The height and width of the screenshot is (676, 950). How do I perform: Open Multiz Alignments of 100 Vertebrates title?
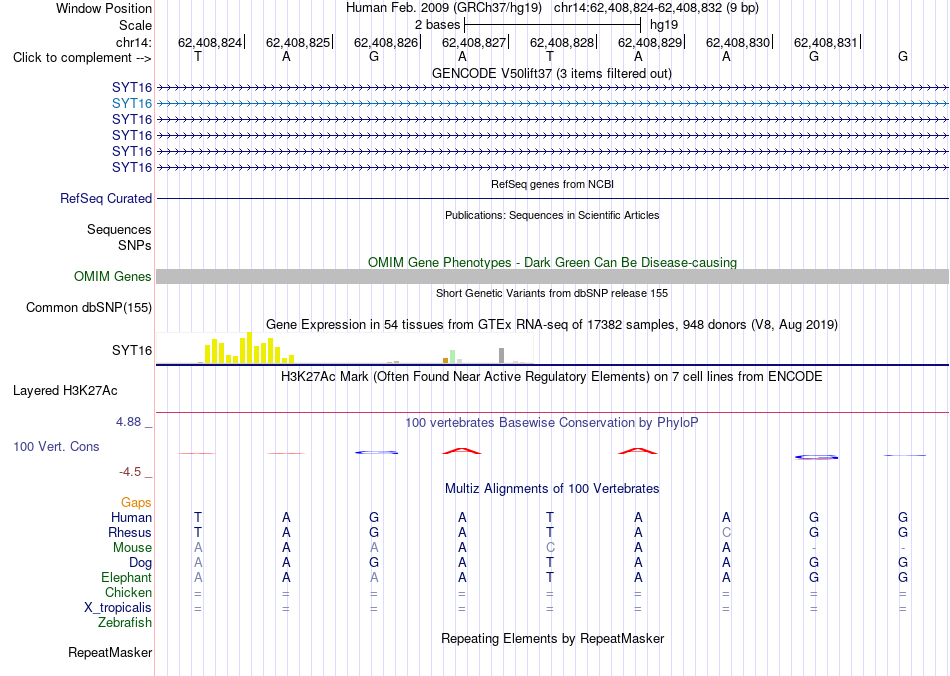(x=552, y=489)
